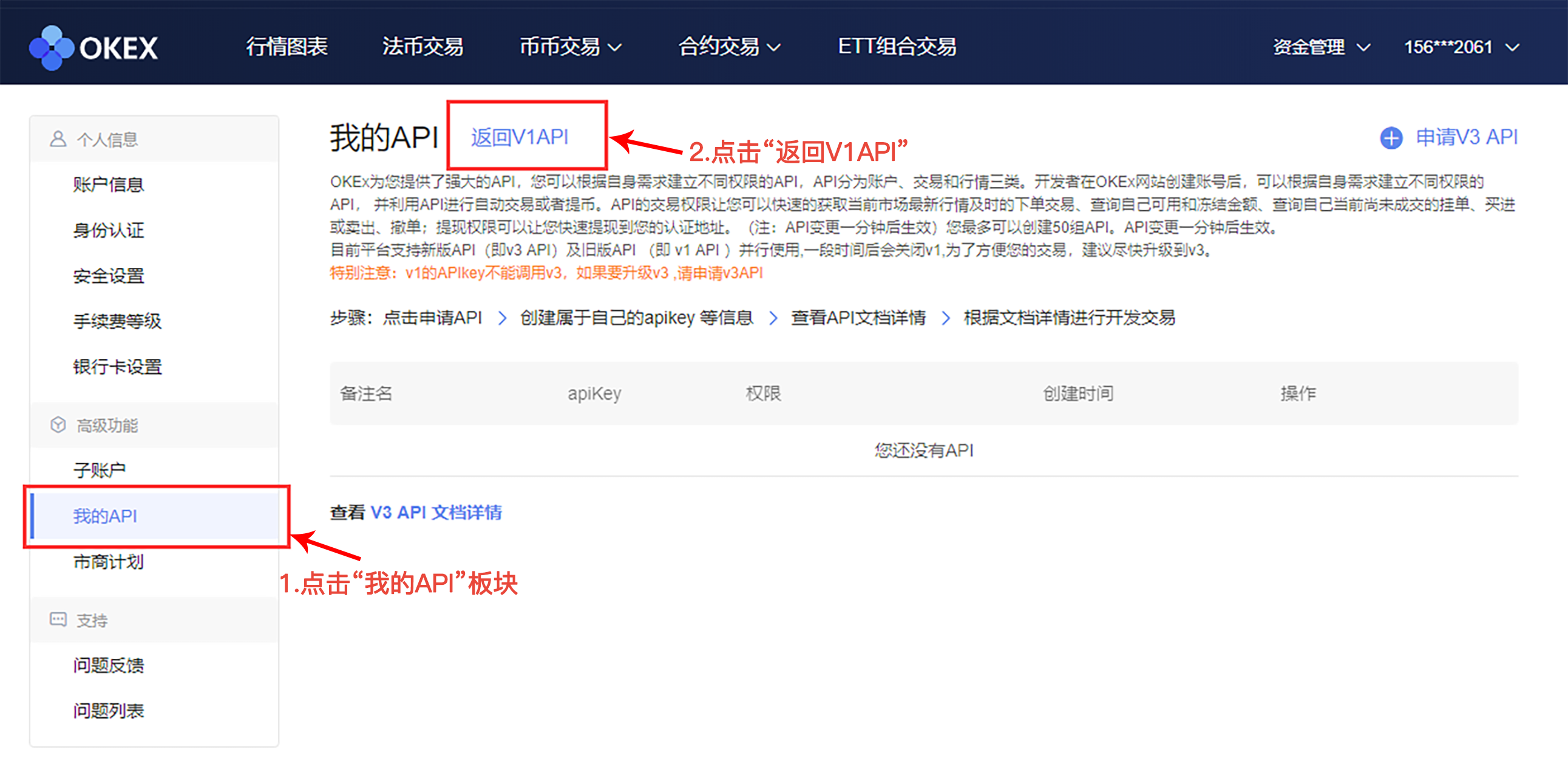Select 账户信息 in sidebar

pyautogui.click(x=108, y=184)
